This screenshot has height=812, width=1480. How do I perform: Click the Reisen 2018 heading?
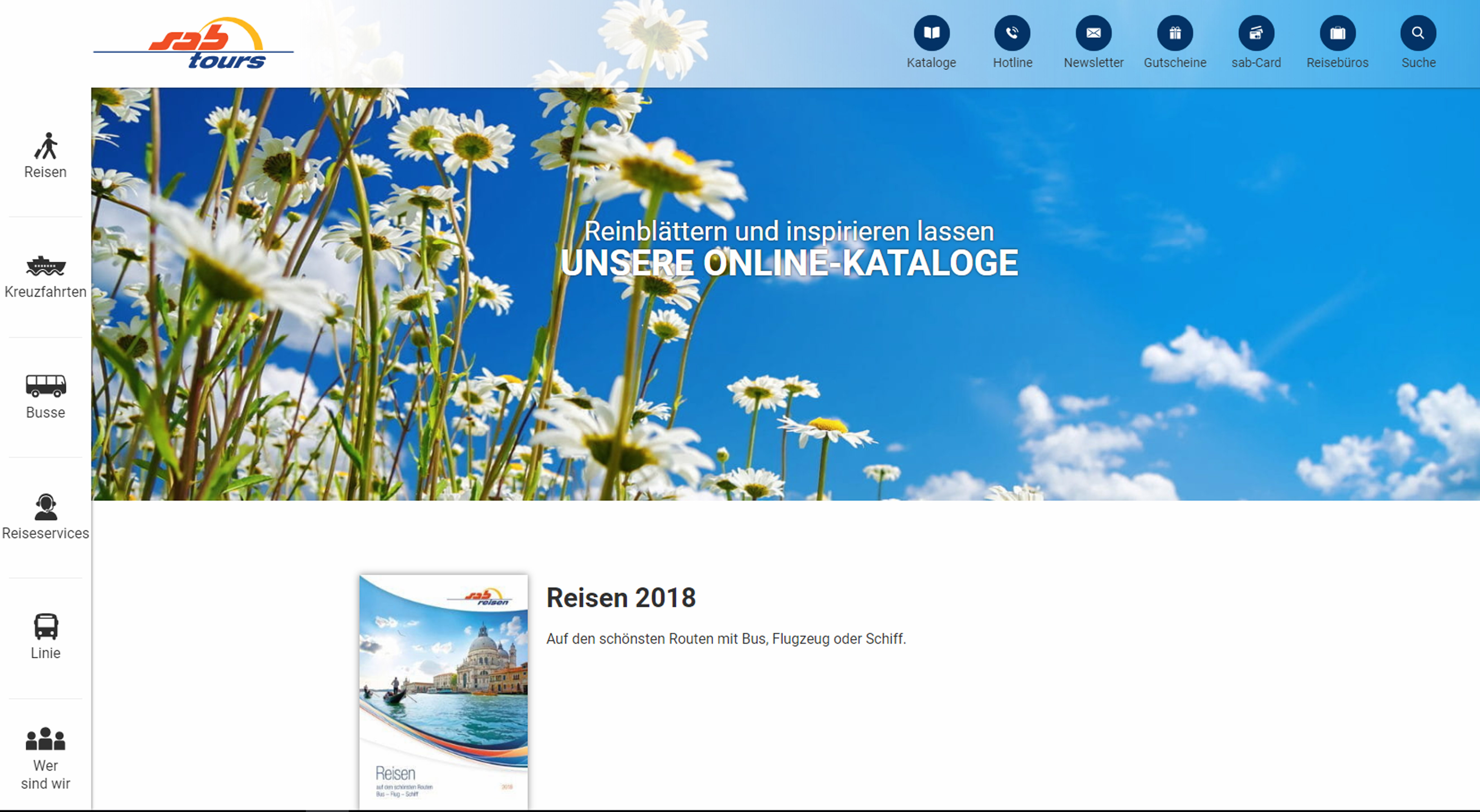(620, 597)
